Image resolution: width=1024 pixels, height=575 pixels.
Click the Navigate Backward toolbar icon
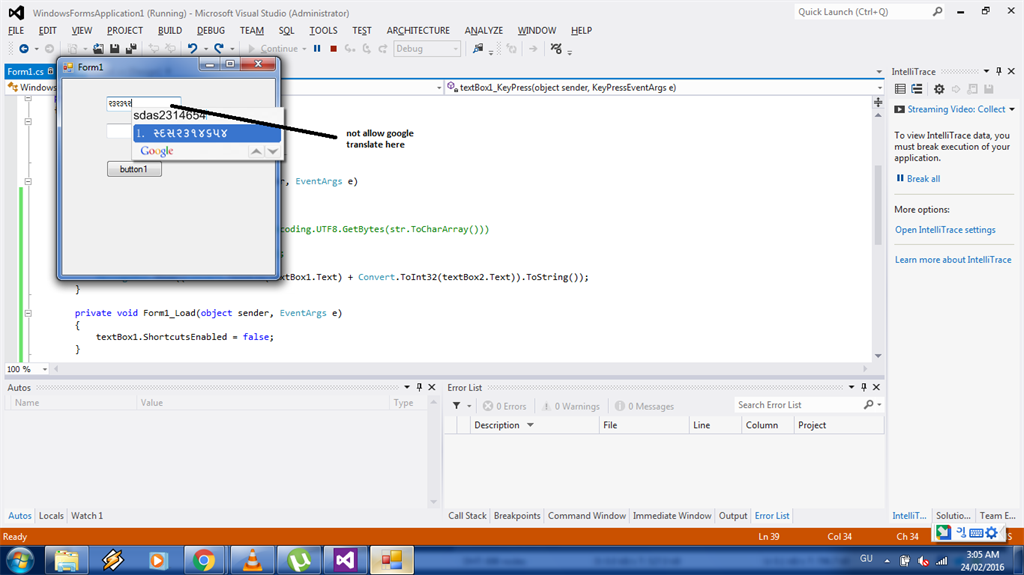(24, 49)
